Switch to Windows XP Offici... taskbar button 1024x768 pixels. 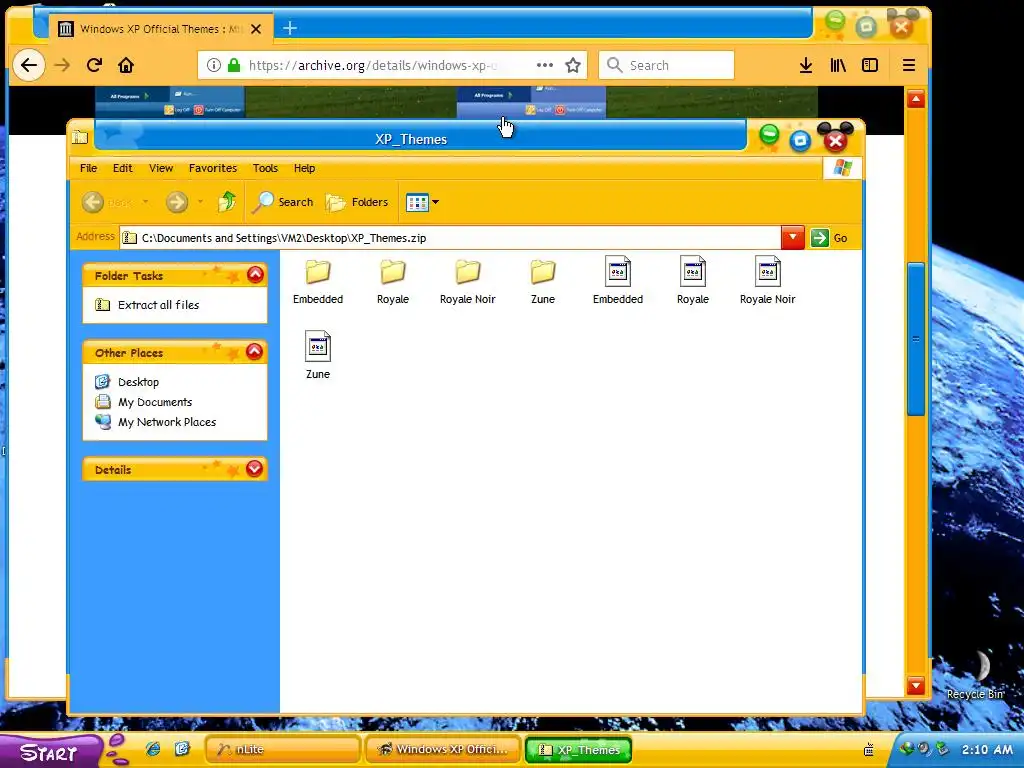(x=443, y=749)
